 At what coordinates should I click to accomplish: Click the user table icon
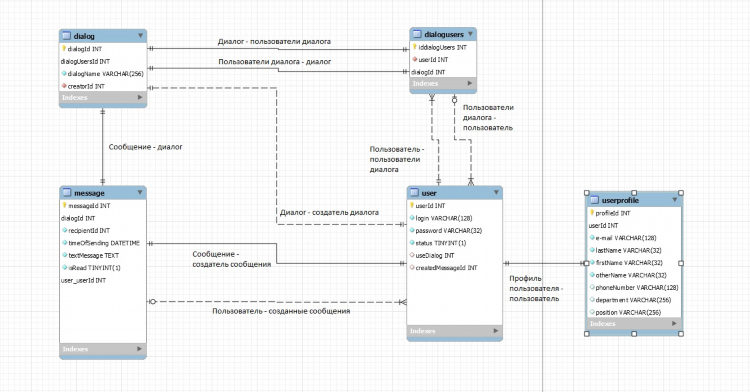(x=415, y=193)
